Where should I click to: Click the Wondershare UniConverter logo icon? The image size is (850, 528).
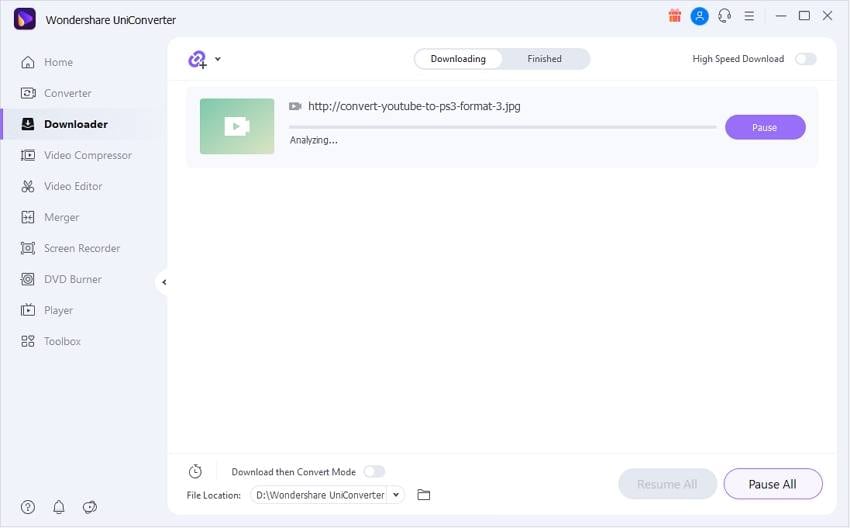coord(24,19)
